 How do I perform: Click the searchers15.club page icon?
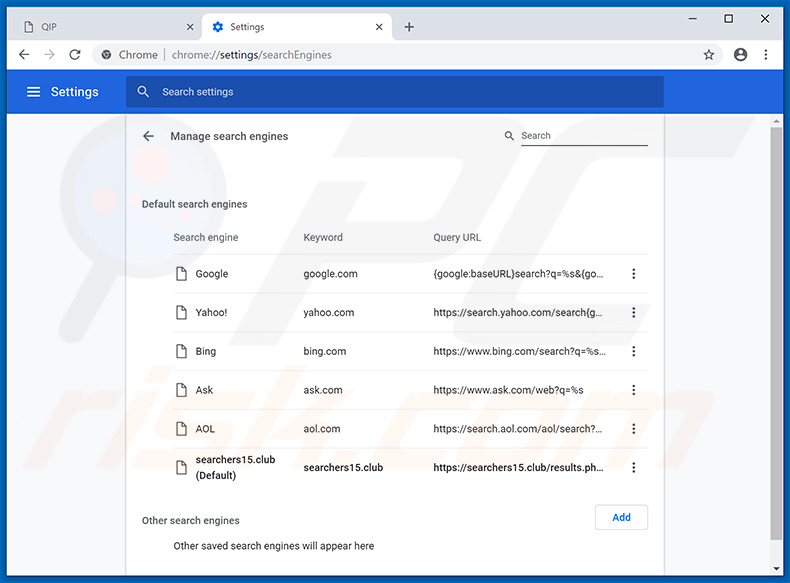pos(181,468)
